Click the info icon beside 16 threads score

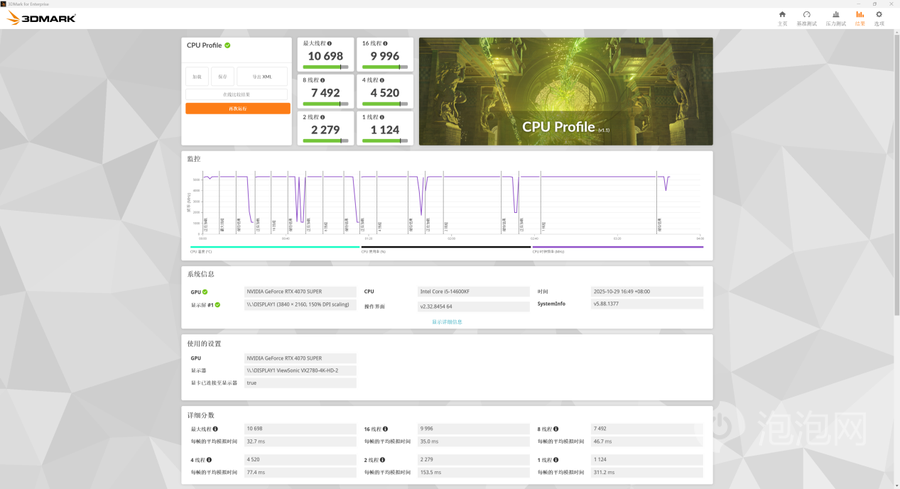coord(385,43)
